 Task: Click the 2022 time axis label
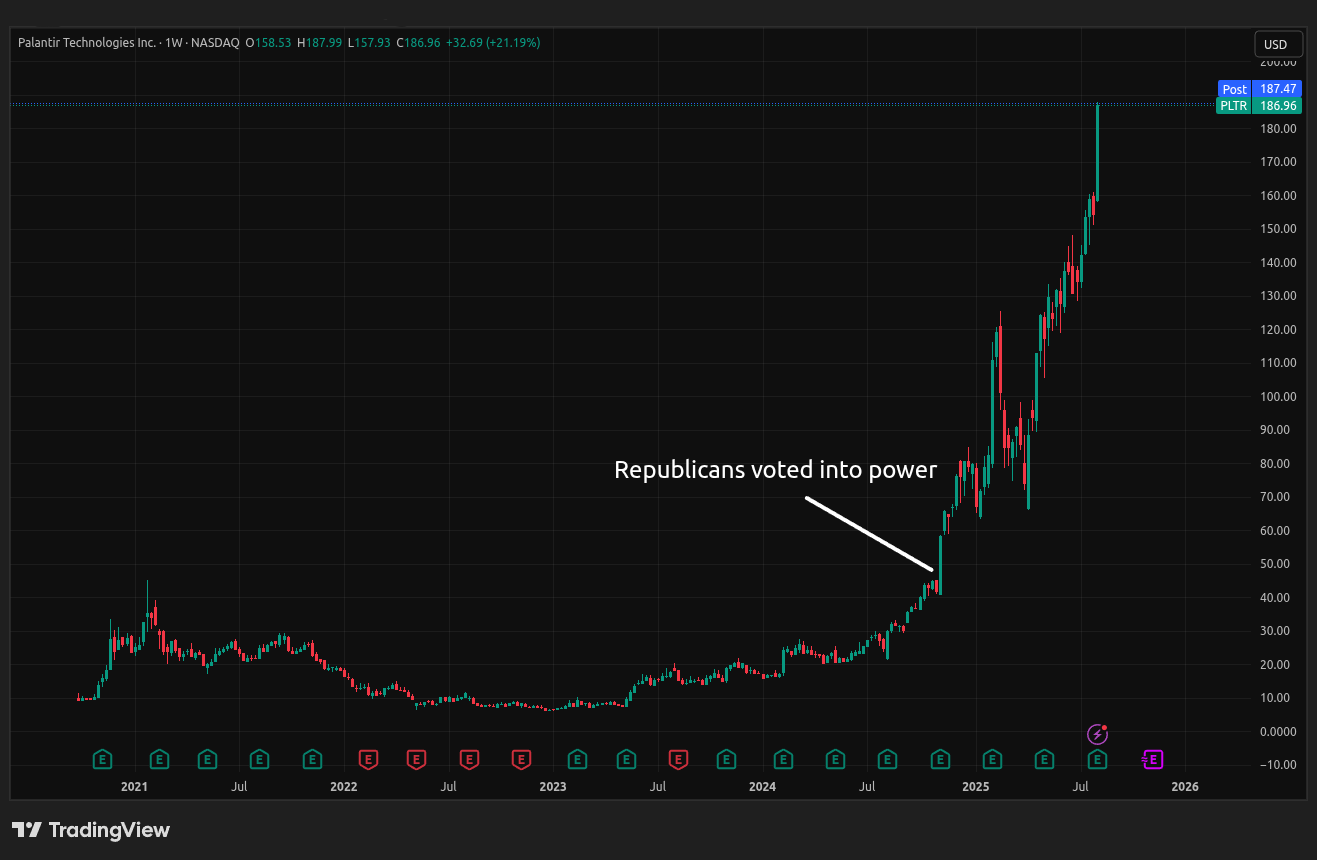[x=343, y=787]
